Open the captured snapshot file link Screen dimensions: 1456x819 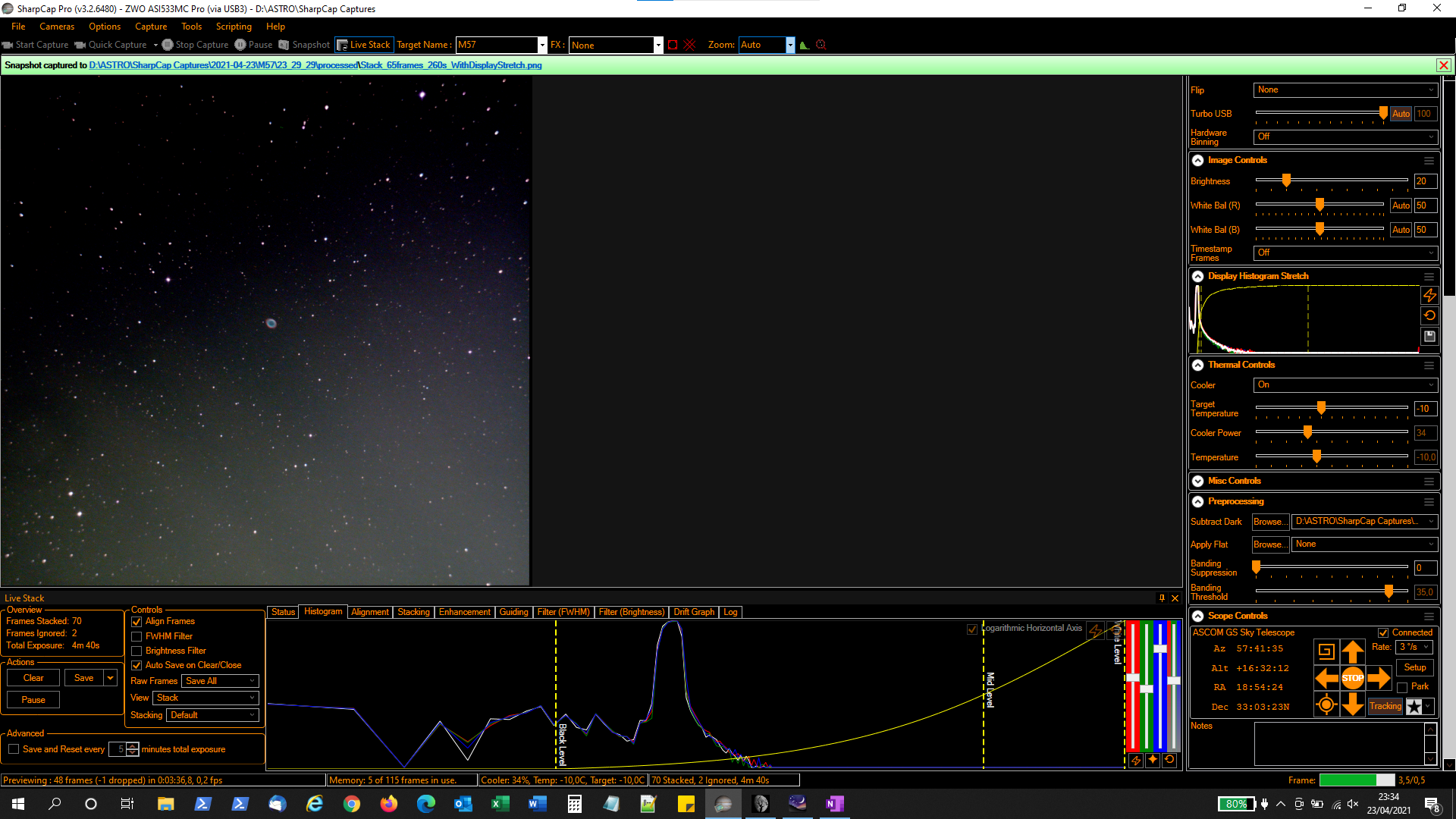pyautogui.click(x=315, y=65)
